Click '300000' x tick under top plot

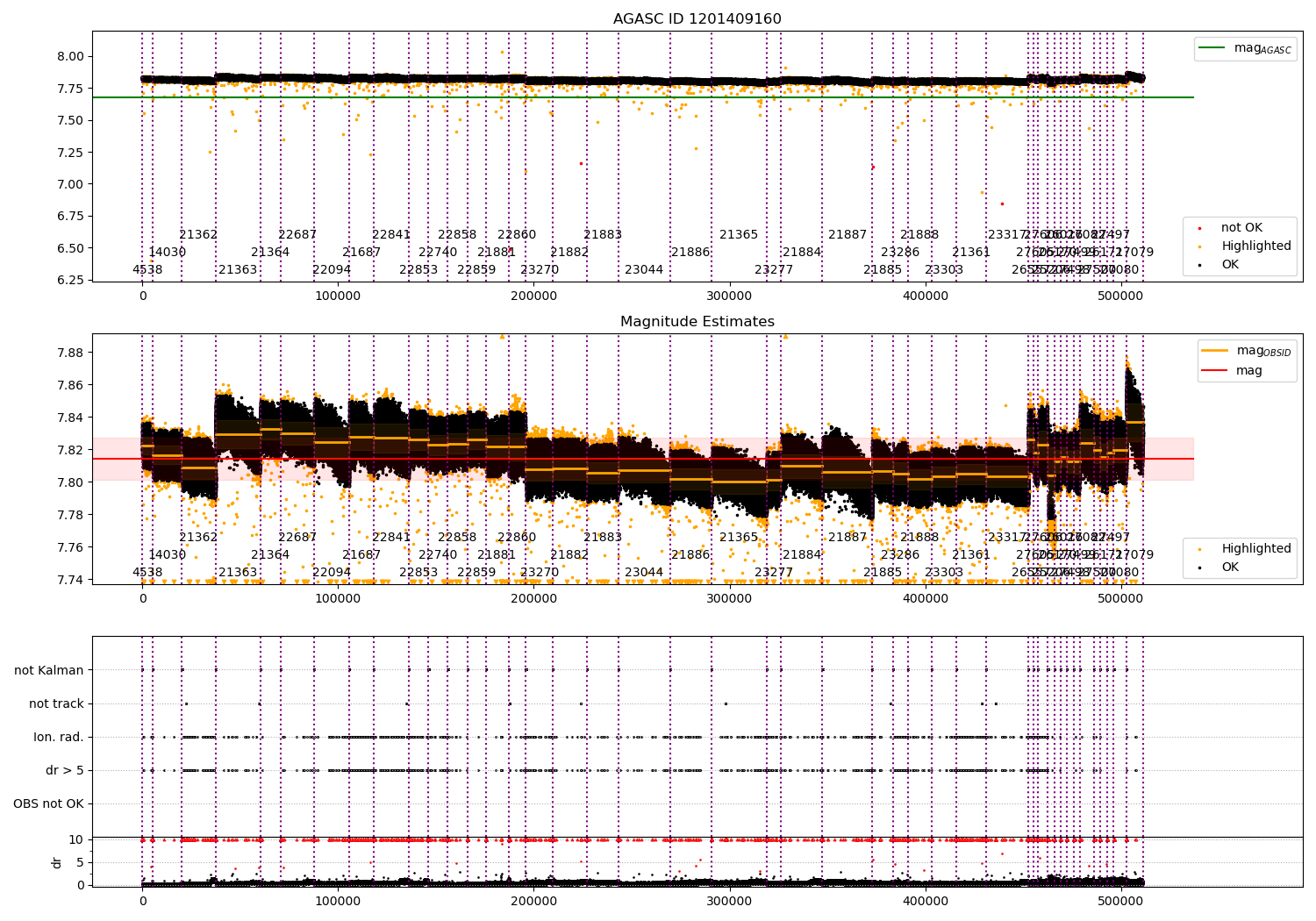pos(730,296)
